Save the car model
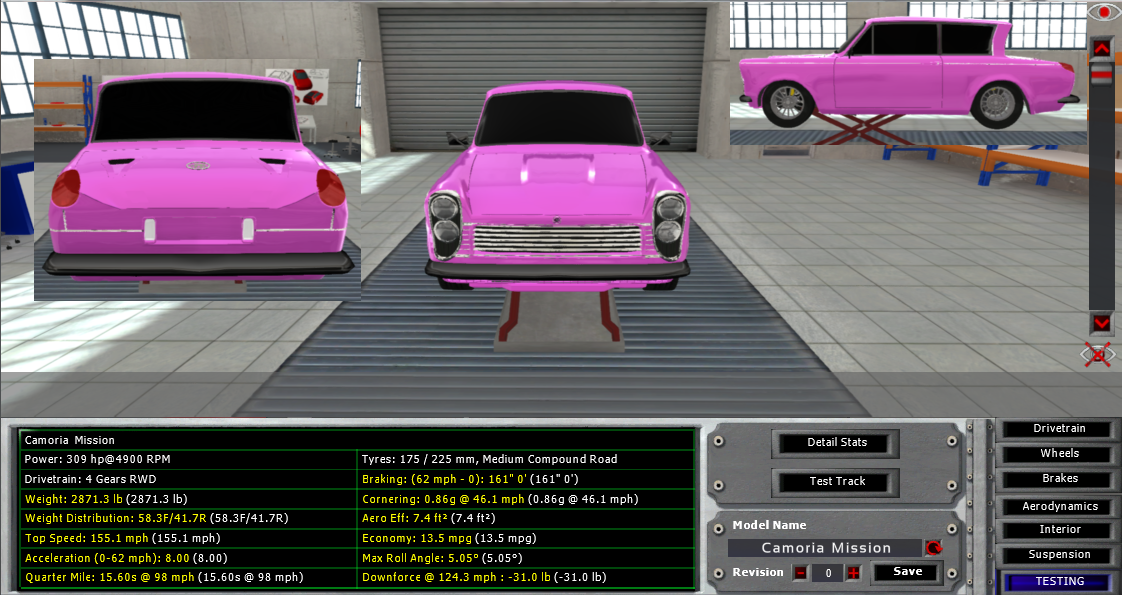The height and width of the screenshot is (595, 1122). click(x=907, y=572)
